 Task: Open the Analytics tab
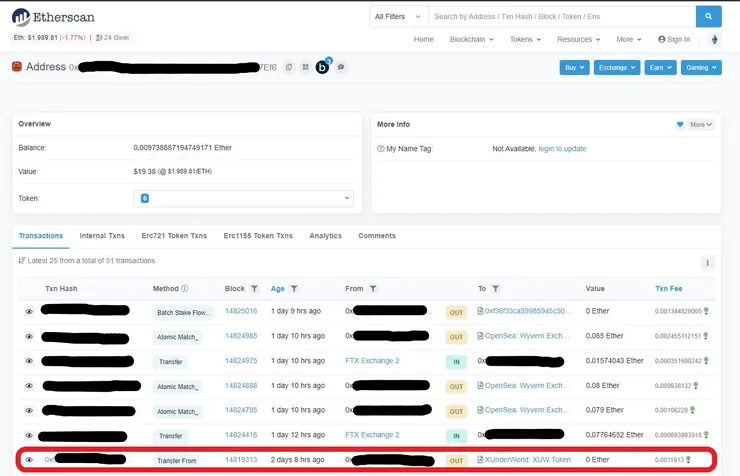pos(325,236)
